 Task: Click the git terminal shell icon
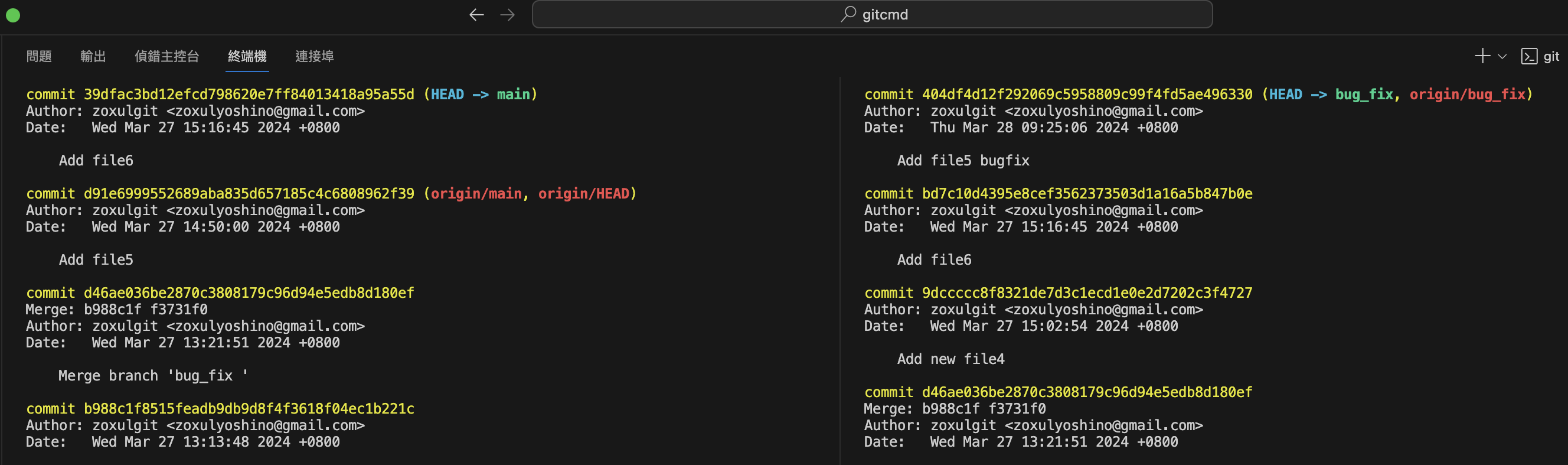click(1528, 56)
